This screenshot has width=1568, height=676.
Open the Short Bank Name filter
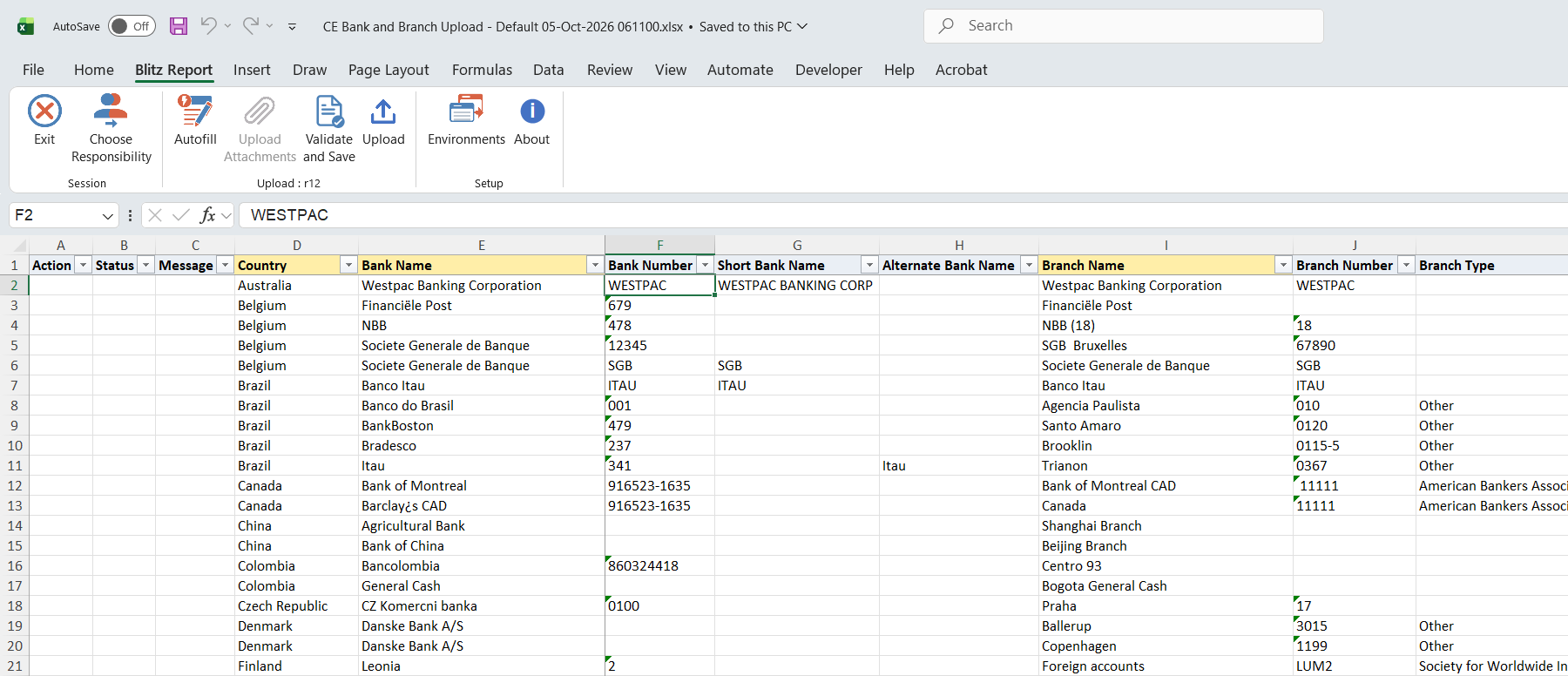[x=869, y=266]
